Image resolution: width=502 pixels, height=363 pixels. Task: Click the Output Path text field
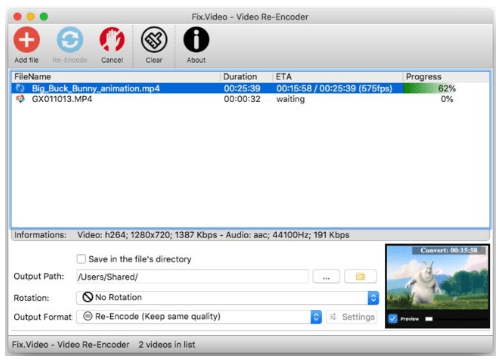tap(192, 276)
